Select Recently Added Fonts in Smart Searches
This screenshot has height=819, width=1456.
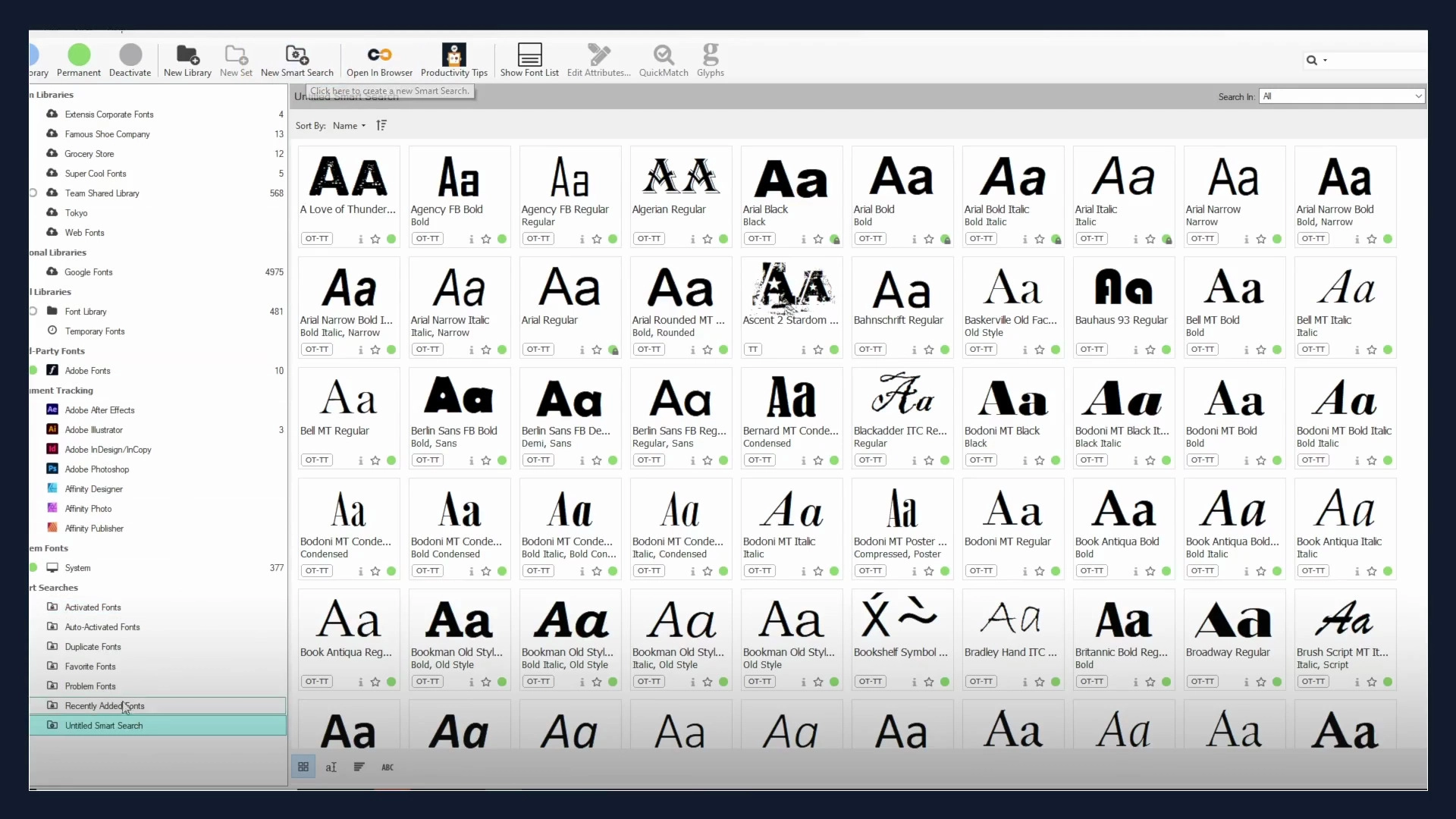(x=106, y=706)
